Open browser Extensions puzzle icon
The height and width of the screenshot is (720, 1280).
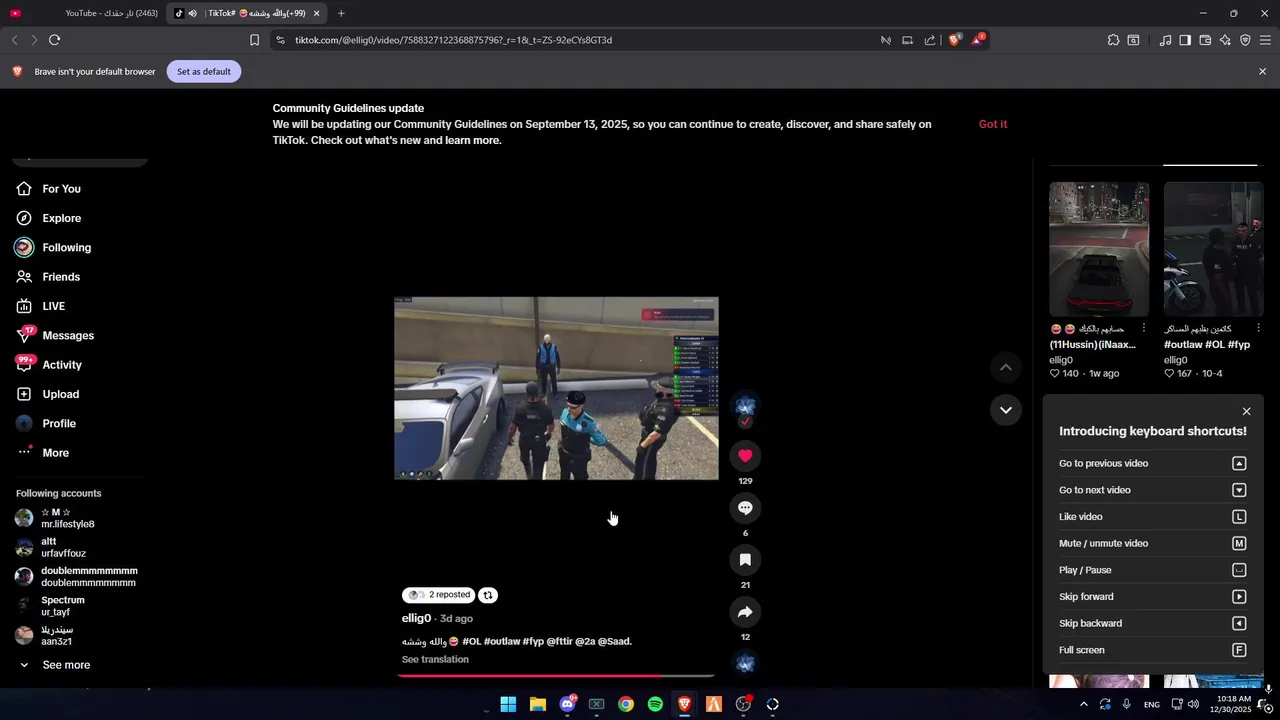click(x=1113, y=40)
